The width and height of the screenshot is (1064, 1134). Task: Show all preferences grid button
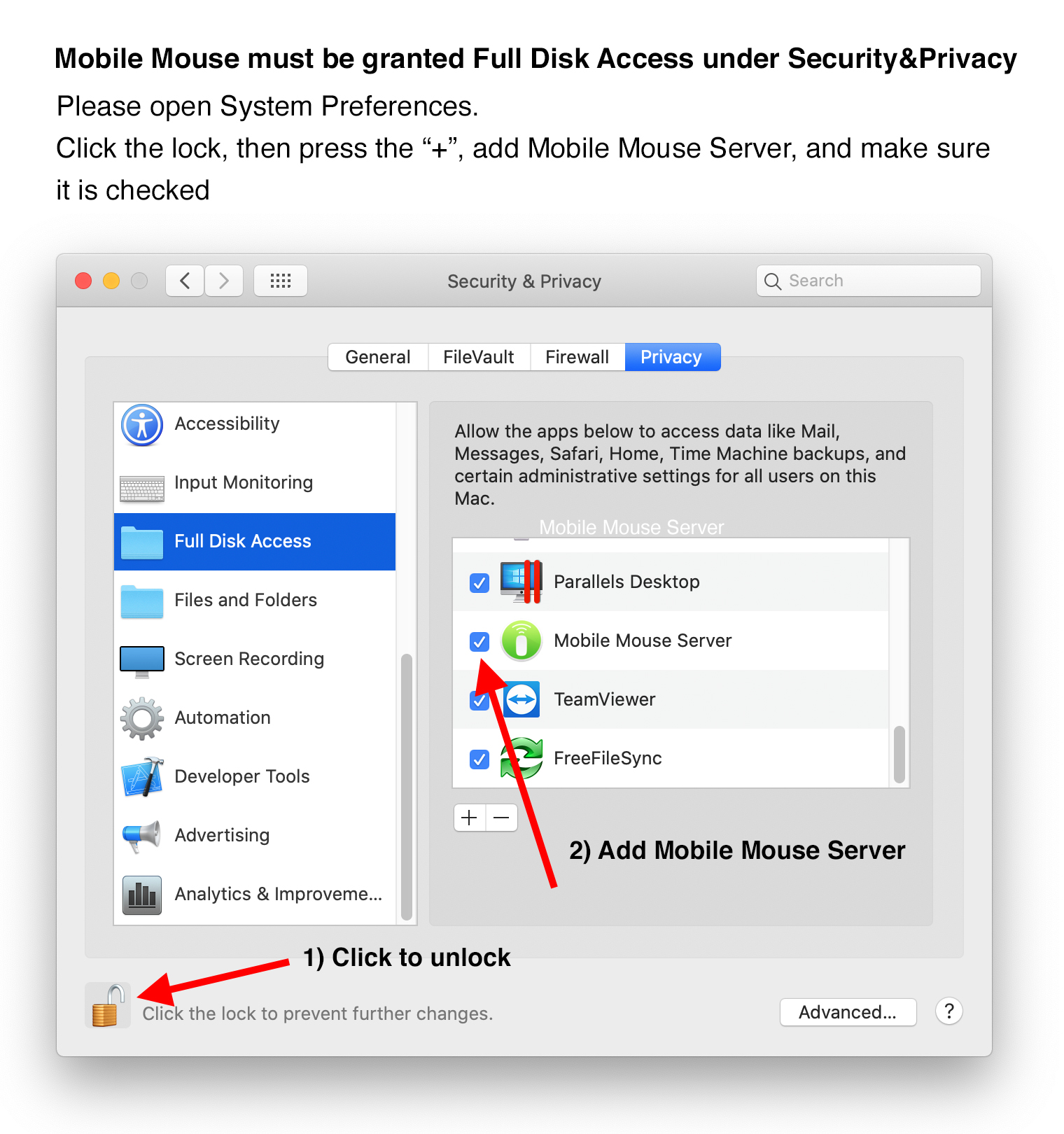click(x=281, y=281)
